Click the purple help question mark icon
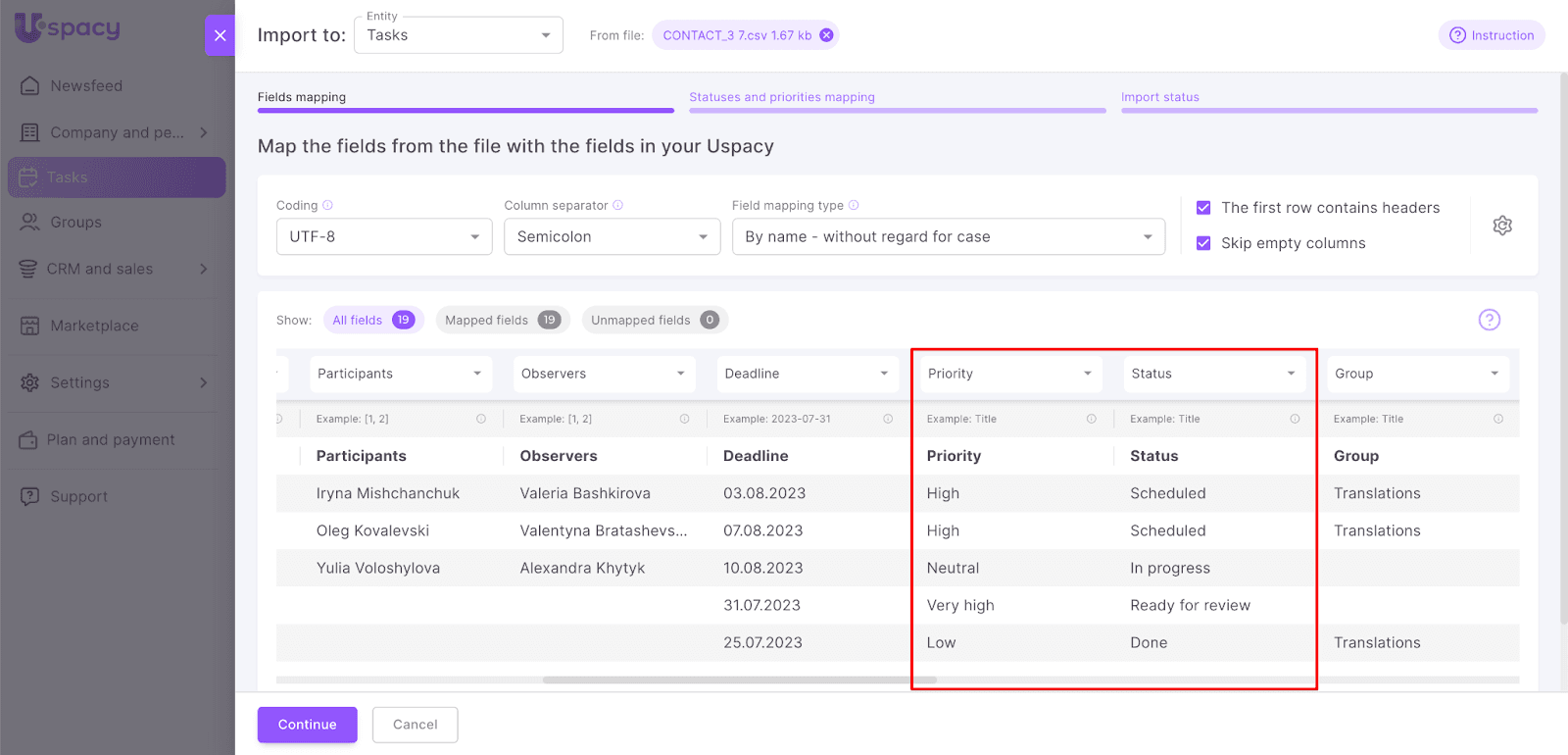The height and width of the screenshot is (755, 1568). click(x=1489, y=320)
